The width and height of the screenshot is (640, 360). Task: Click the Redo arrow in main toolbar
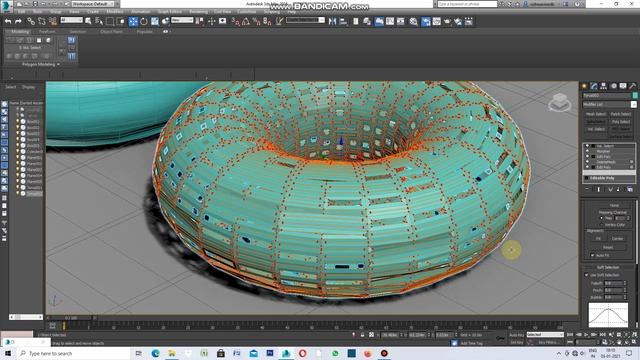coord(18,21)
